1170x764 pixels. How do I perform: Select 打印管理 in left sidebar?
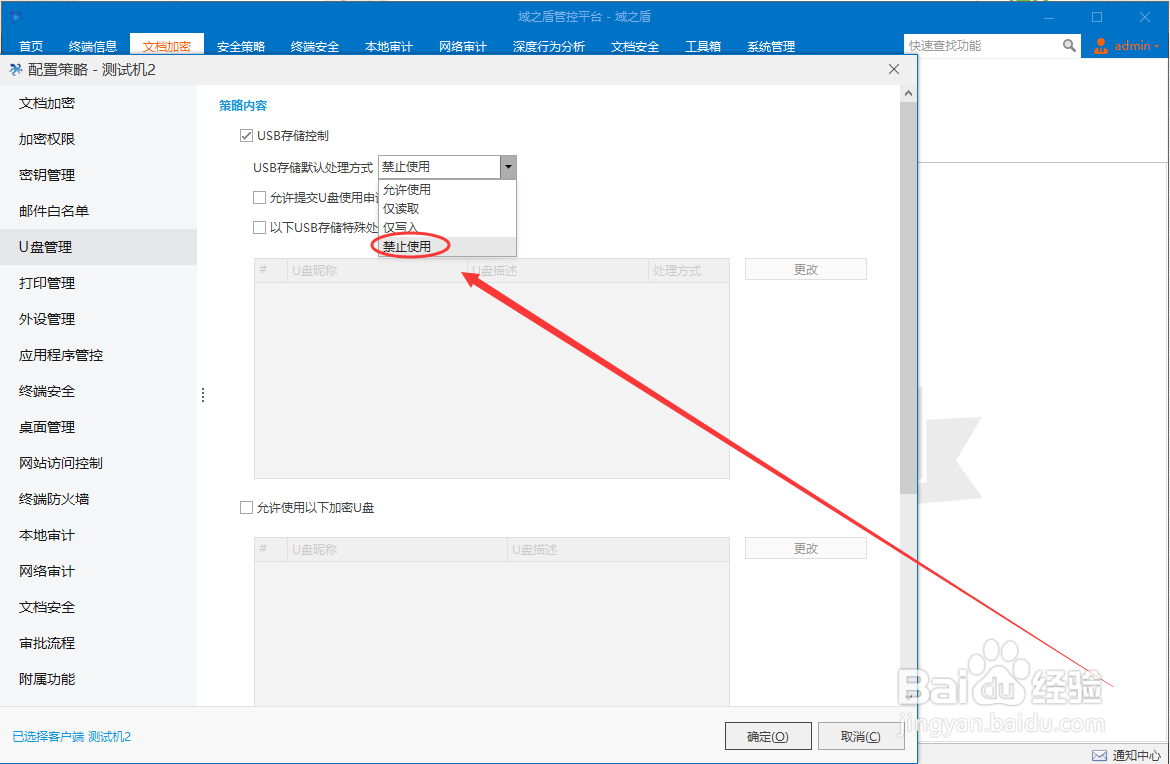tap(98, 283)
